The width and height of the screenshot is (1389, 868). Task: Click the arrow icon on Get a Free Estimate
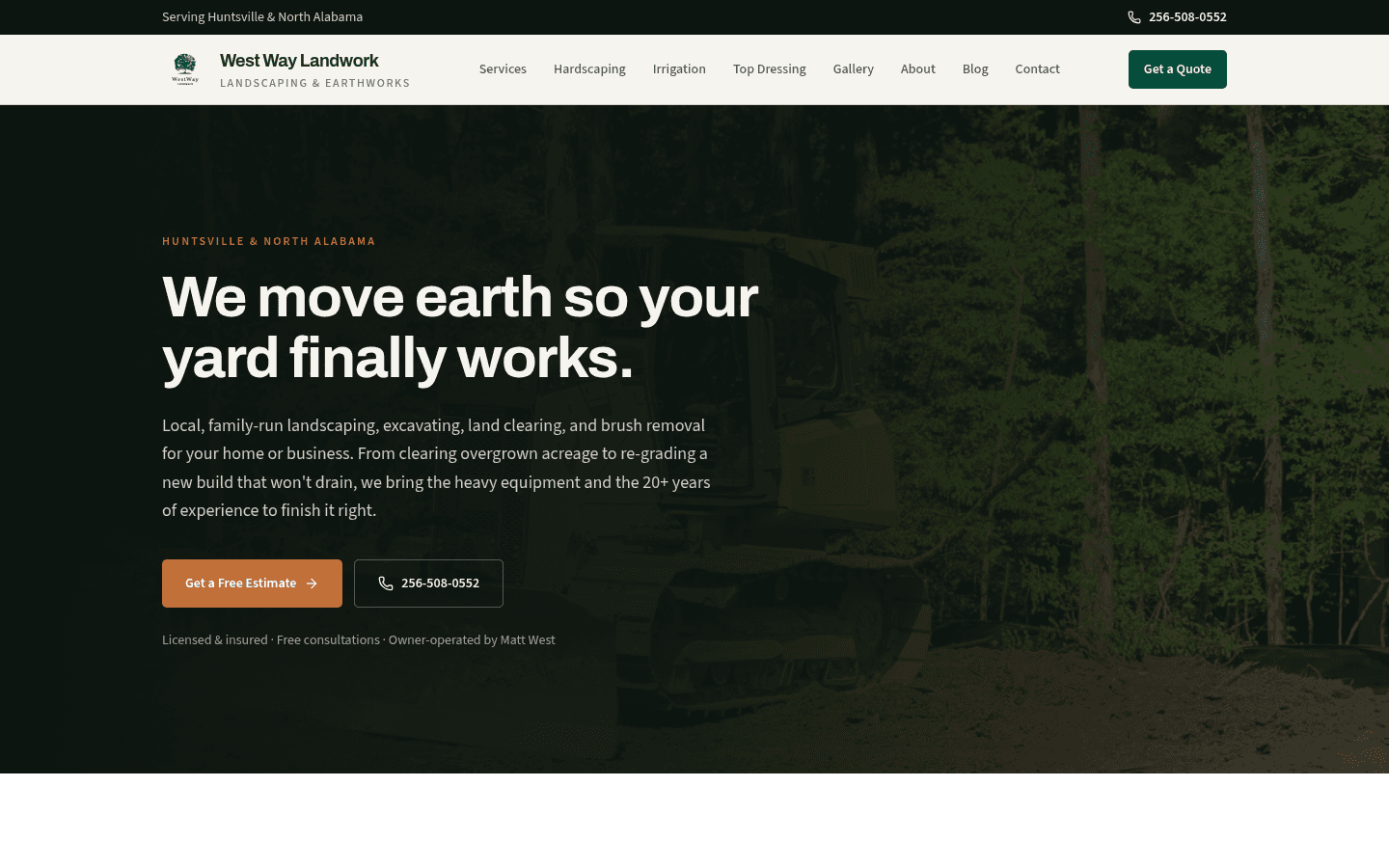click(x=312, y=583)
